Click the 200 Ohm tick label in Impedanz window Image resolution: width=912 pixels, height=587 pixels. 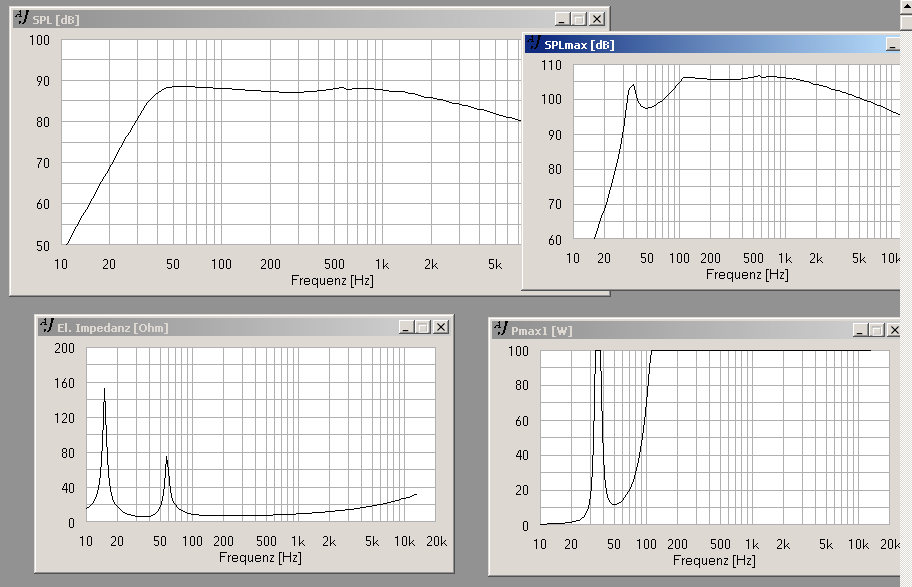point(64,348)
